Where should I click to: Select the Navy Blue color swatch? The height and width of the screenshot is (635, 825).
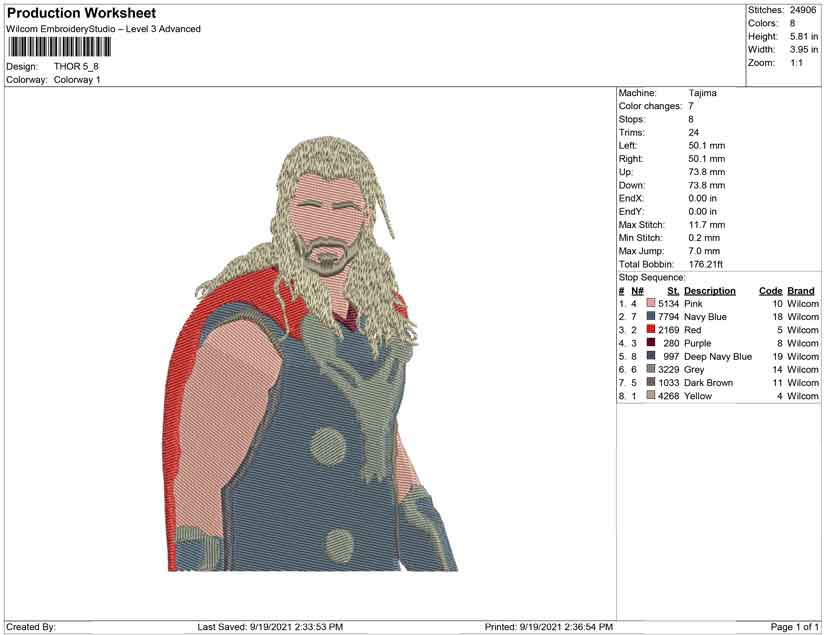pyautogui.click(x=651, y=317)
